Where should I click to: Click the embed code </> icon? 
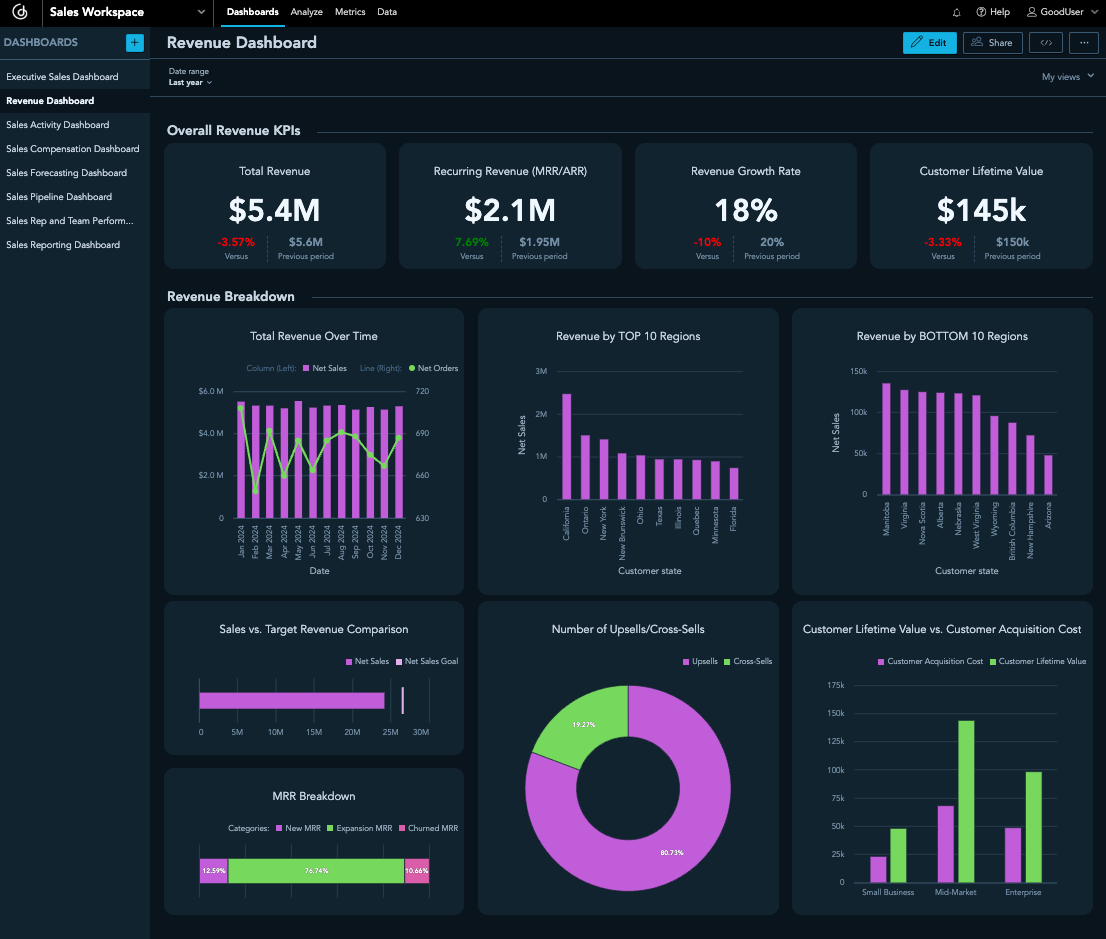coord(1046,42)
